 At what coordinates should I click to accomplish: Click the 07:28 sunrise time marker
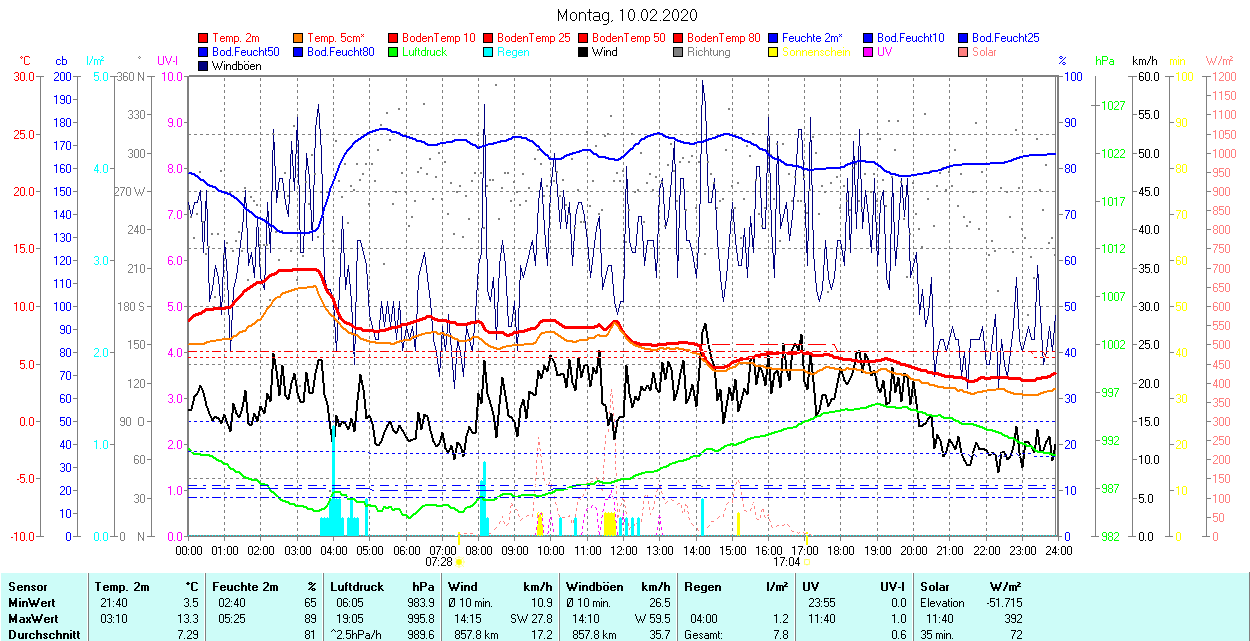(439, 562)
